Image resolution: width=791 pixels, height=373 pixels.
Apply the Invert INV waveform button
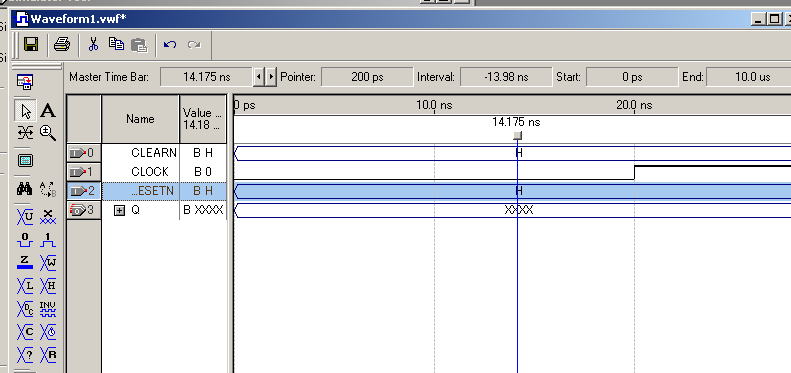coord(47,309)
